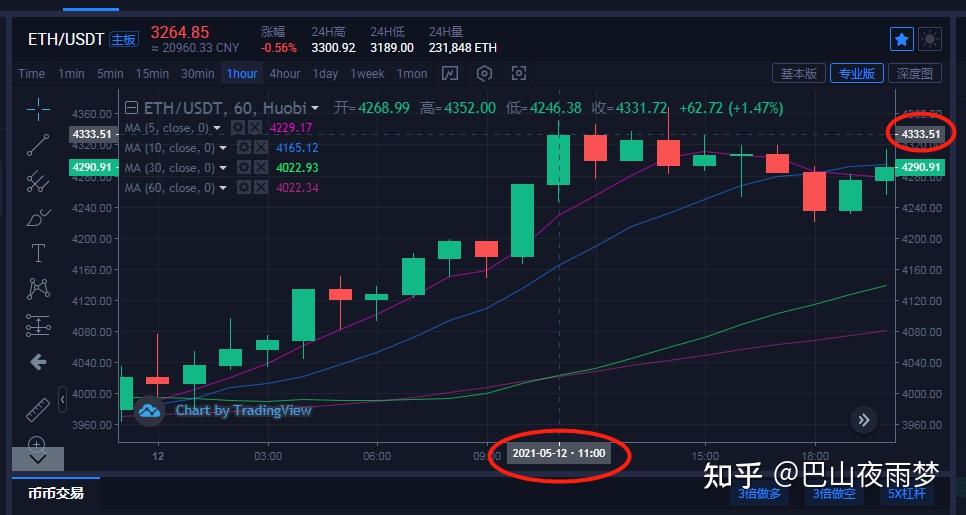Select the 1hour interval

[242, 74]
